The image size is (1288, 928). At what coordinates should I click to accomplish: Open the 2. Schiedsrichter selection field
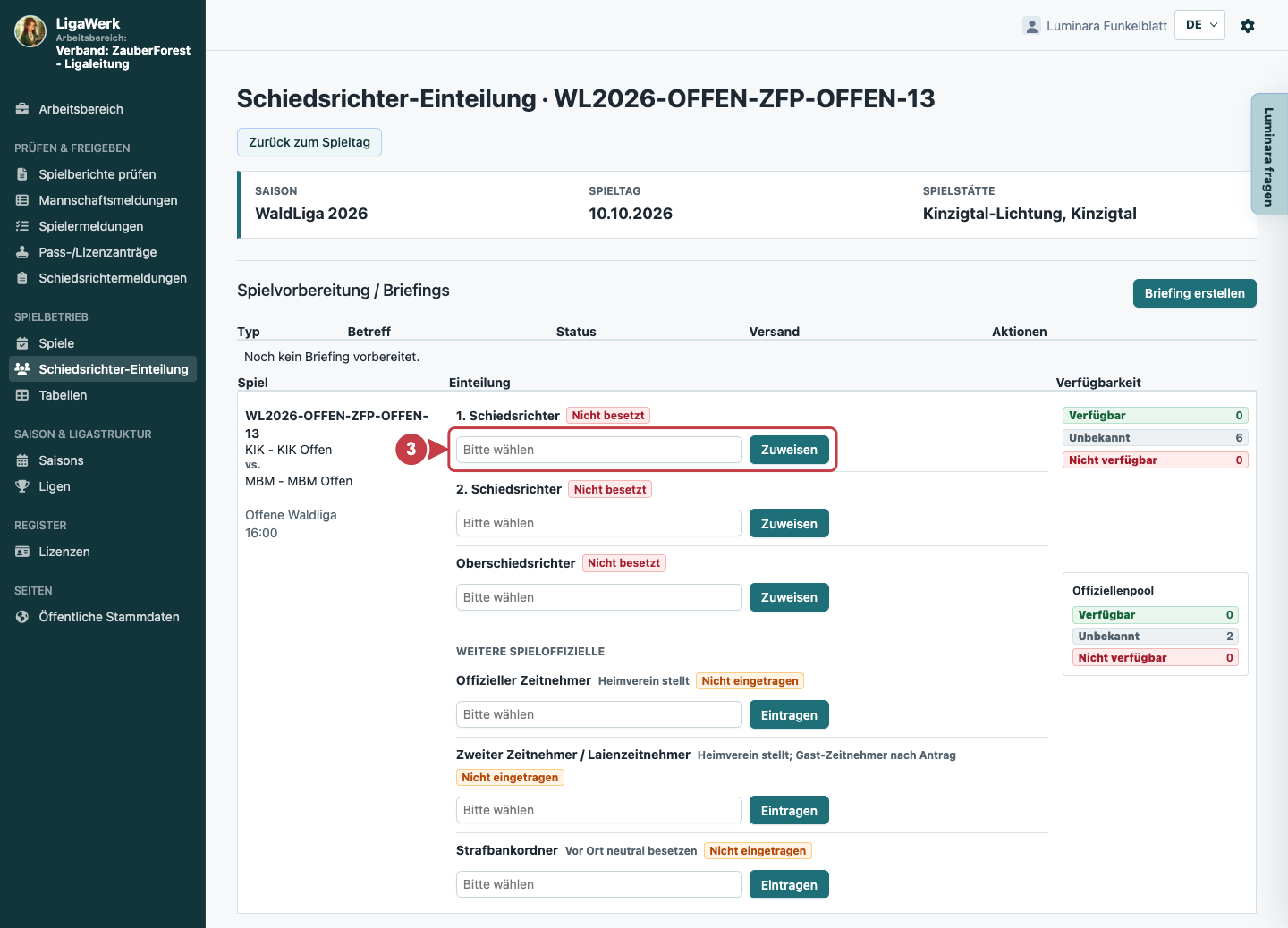click(599, 523)
